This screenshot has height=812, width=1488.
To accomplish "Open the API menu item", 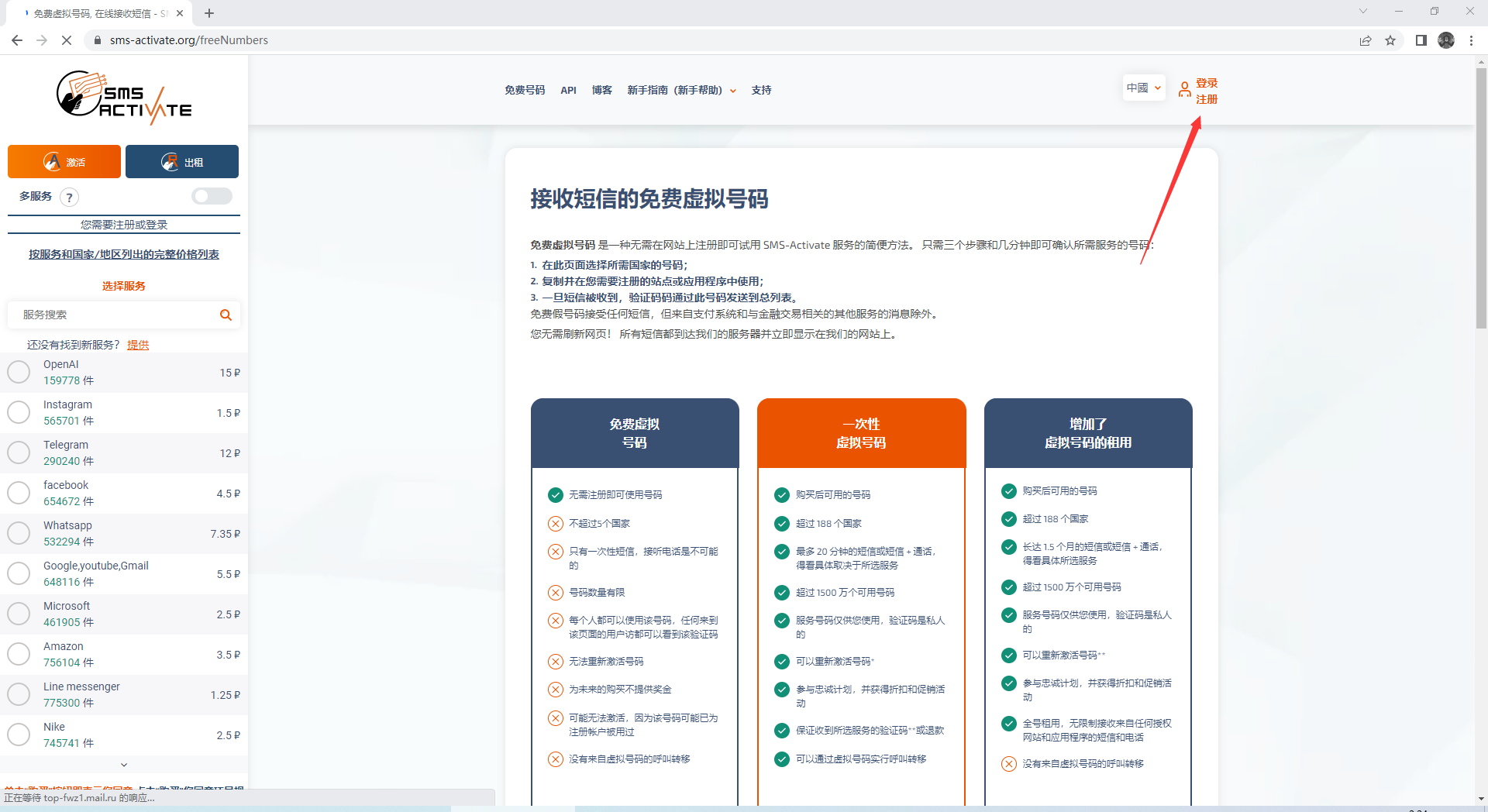I will [568, 90].
